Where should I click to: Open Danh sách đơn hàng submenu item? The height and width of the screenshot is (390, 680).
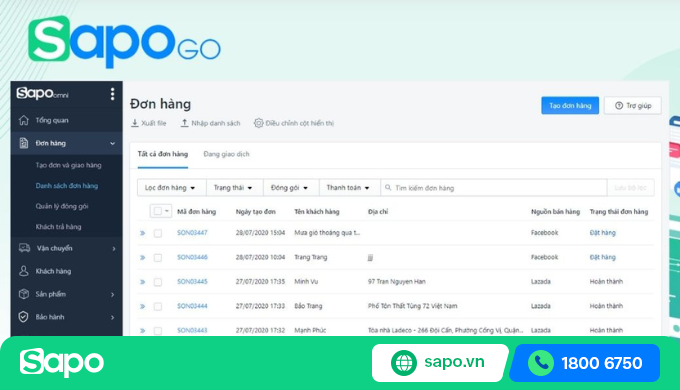coord(67,186)
